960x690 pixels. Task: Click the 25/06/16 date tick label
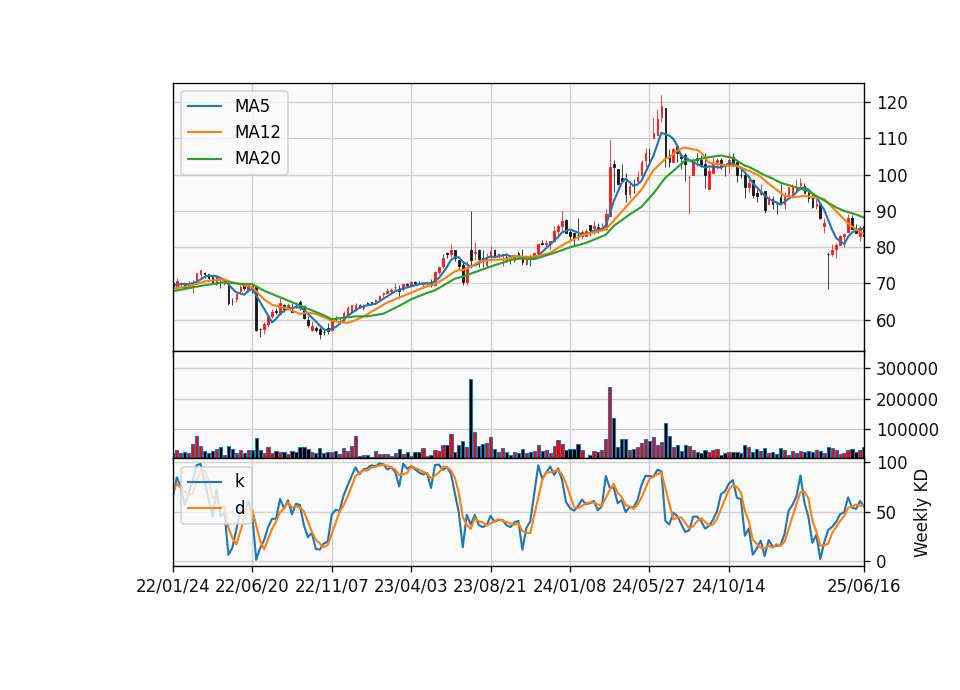click(x=864, y=586)
